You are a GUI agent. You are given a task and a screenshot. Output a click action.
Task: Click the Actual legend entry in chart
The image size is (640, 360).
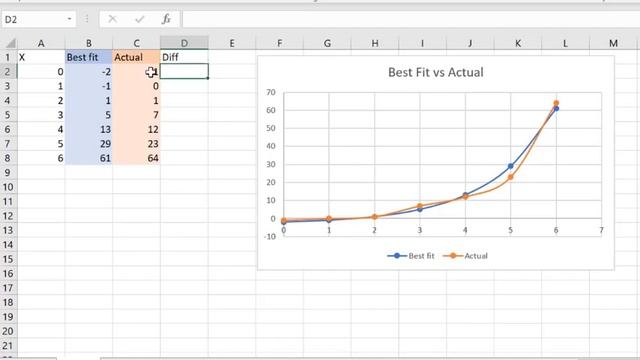point(465,256)
